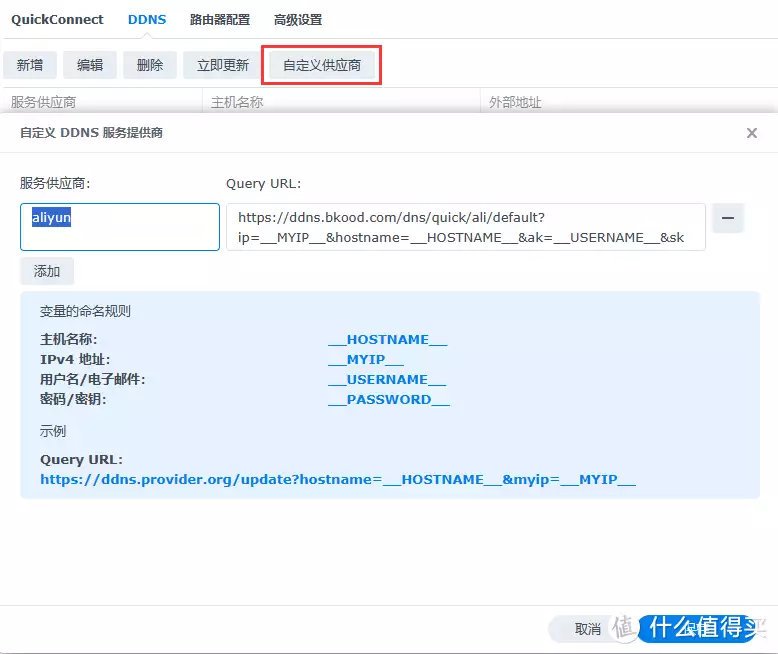Click the 新增 button
This screenshot has width=778, height=654.
click(30, 65)
